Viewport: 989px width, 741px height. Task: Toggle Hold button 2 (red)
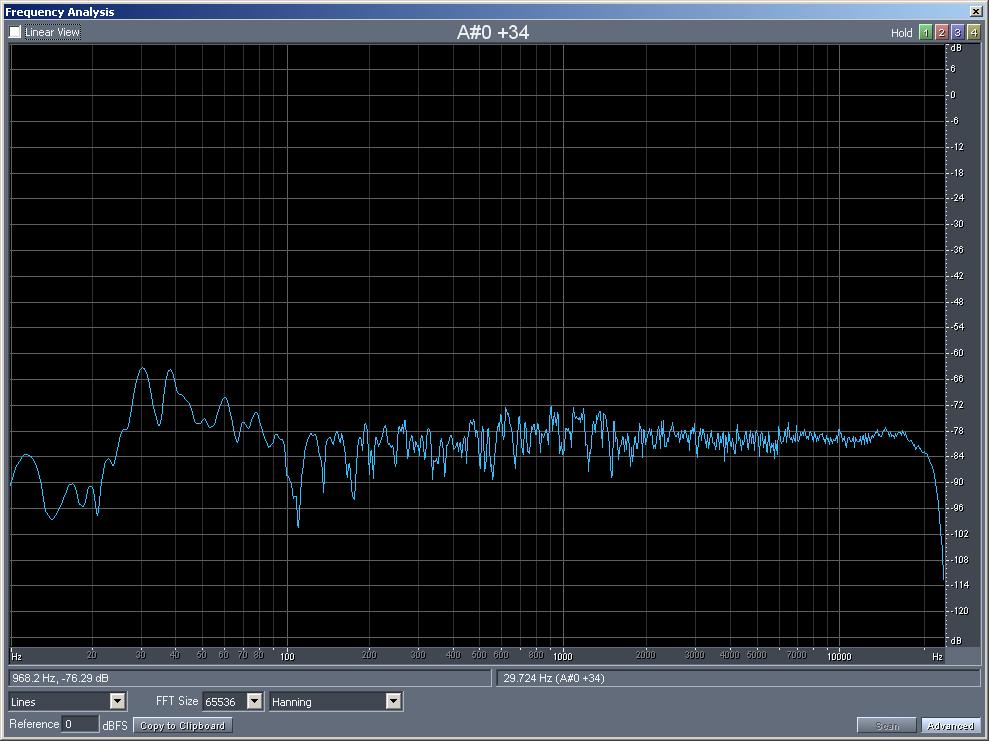(942, 33)
